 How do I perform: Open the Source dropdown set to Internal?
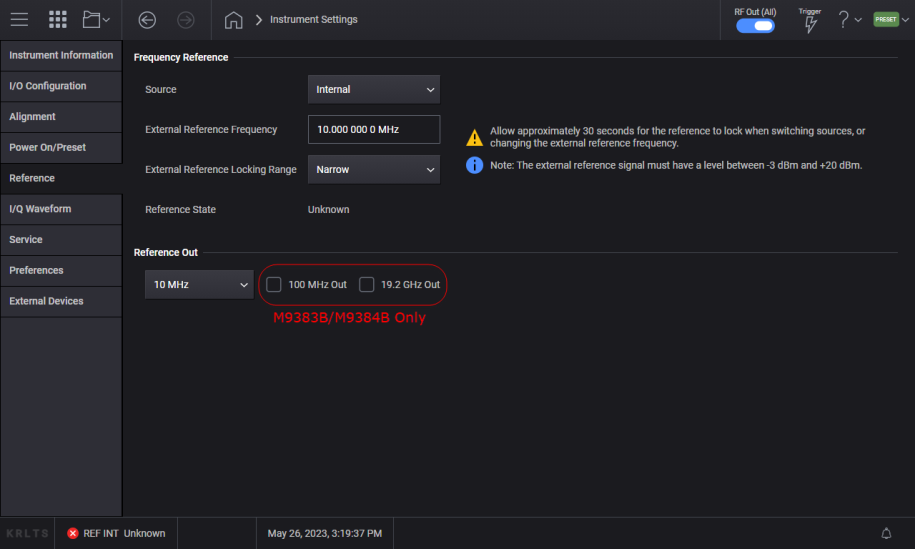tap(373, 90)
